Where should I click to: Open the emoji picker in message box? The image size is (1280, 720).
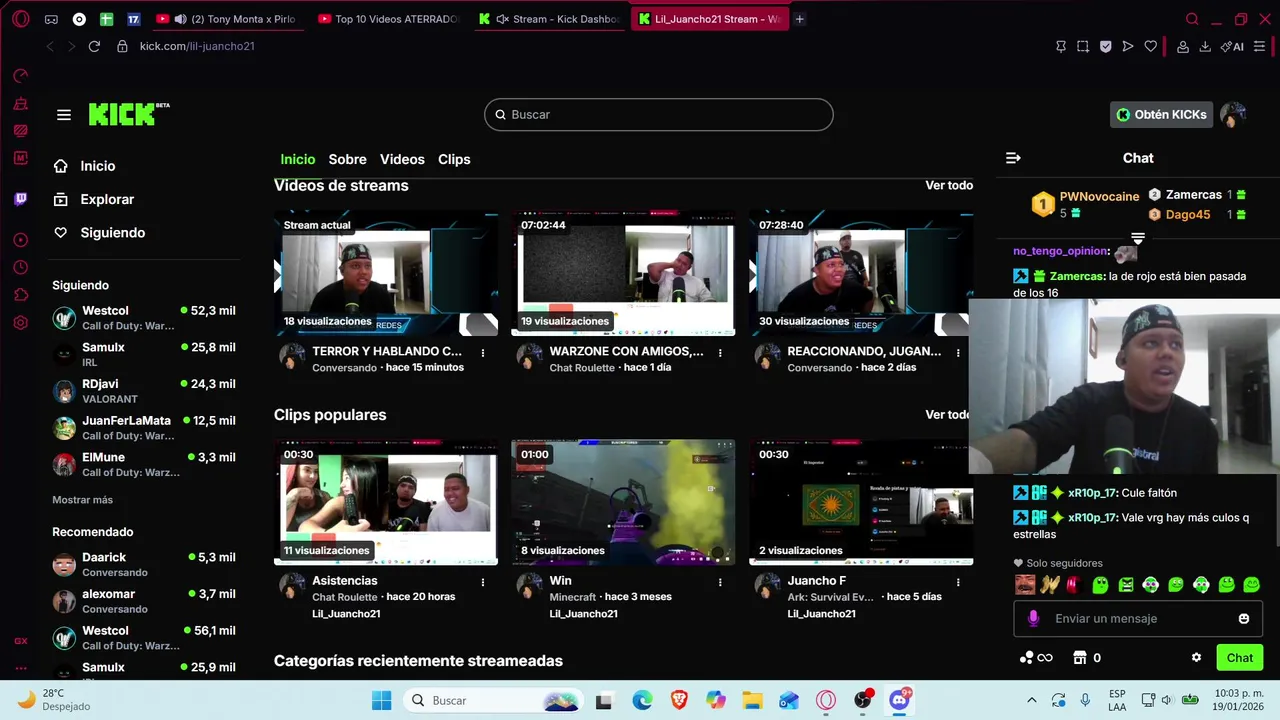click(x=1244, y=619)
